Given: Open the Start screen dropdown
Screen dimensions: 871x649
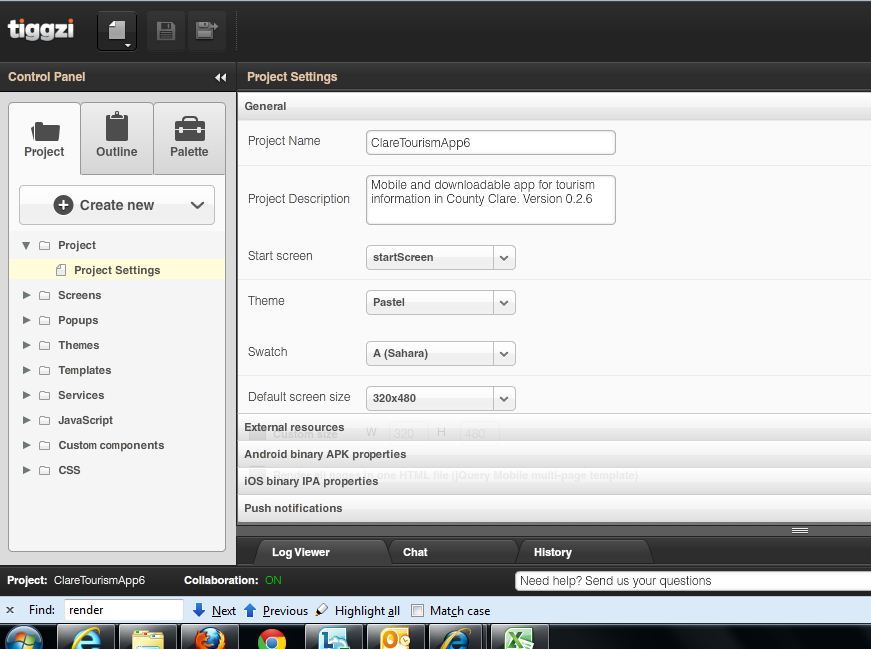Looking at the screenshot, I should tap(504, 257).
